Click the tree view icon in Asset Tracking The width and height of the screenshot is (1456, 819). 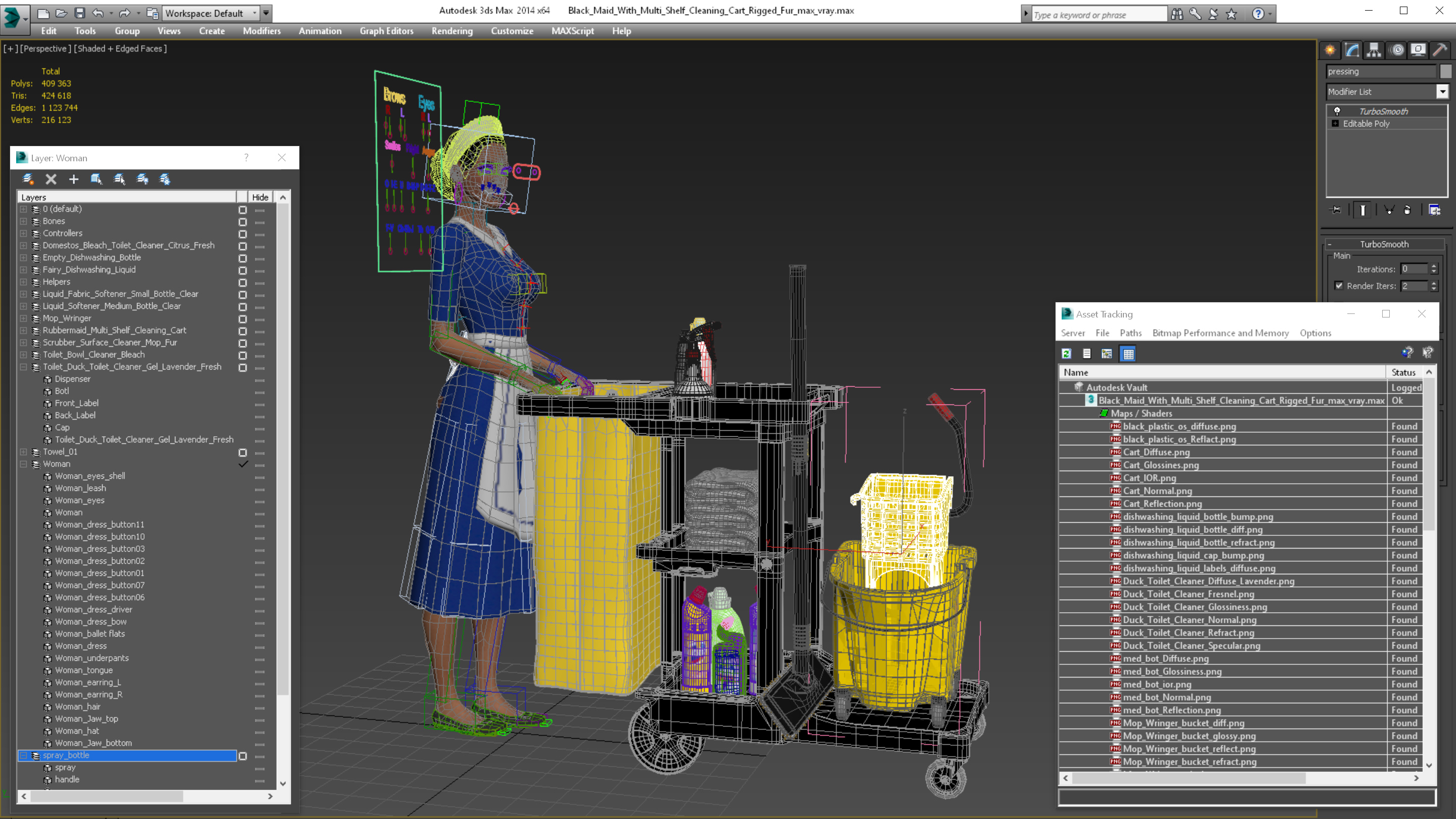1107,354
